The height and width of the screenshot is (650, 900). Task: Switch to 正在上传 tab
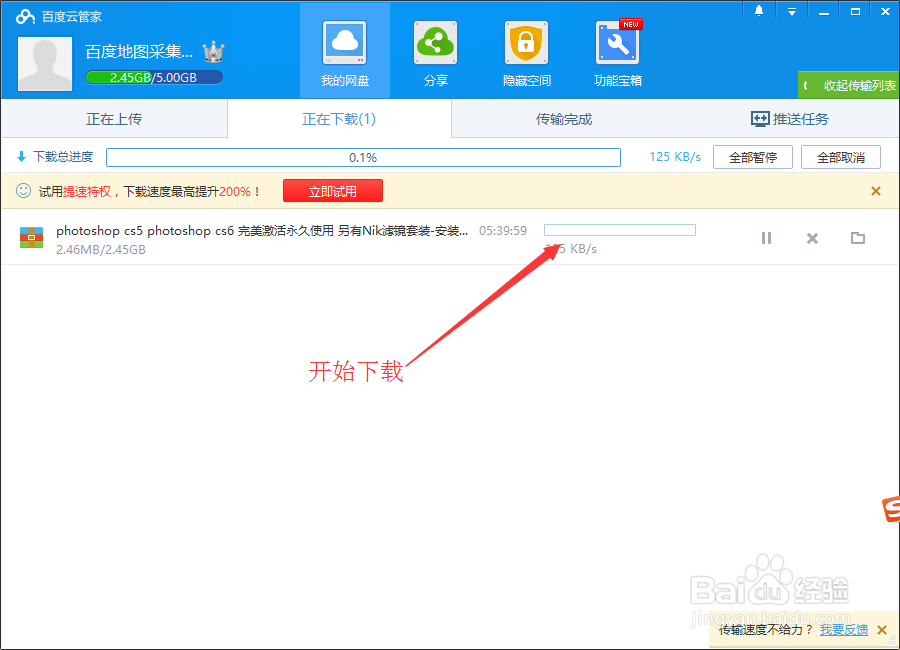pos(114,119)
